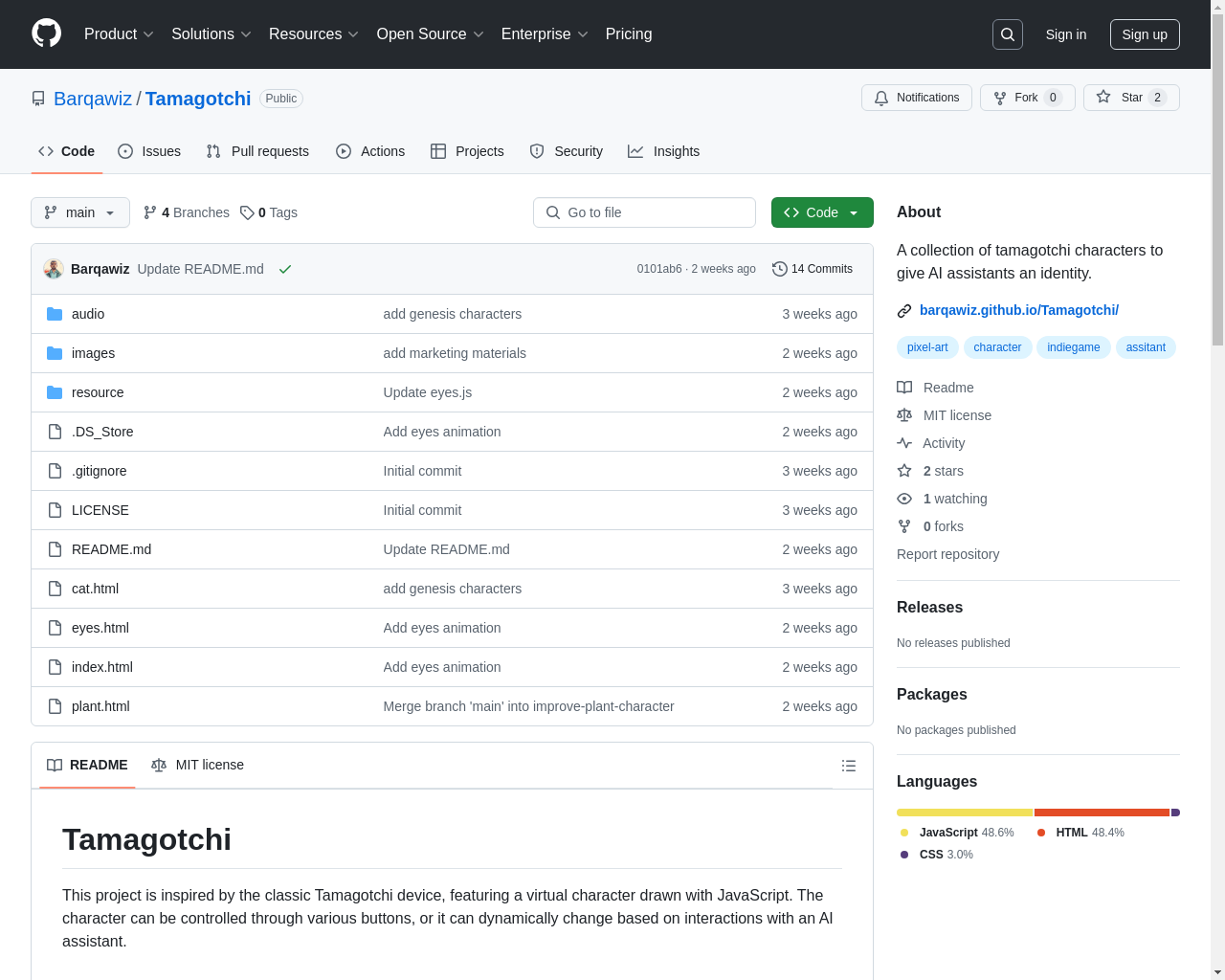Image resolution: width=1225 pixels, height=980 pixels.
Task: Open the 14 Commits history
Action: [813, 269]
